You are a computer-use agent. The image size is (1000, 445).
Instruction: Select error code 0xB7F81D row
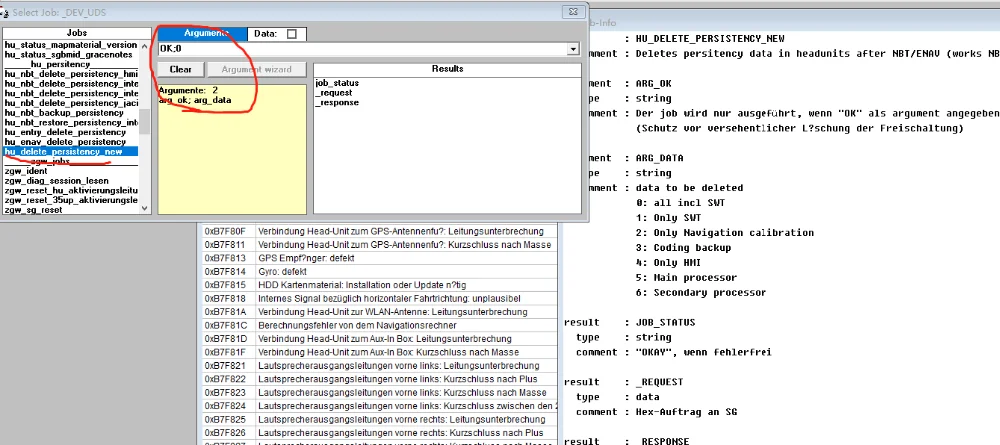[x=380, y=339]
